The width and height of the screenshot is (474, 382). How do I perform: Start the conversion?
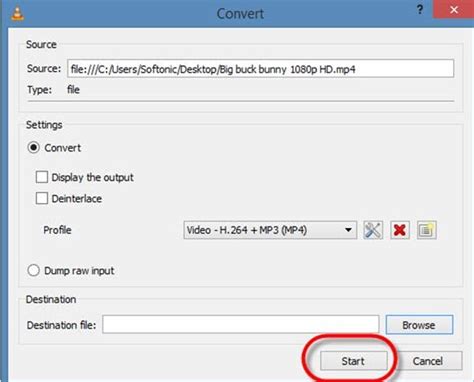click(354, 361)
